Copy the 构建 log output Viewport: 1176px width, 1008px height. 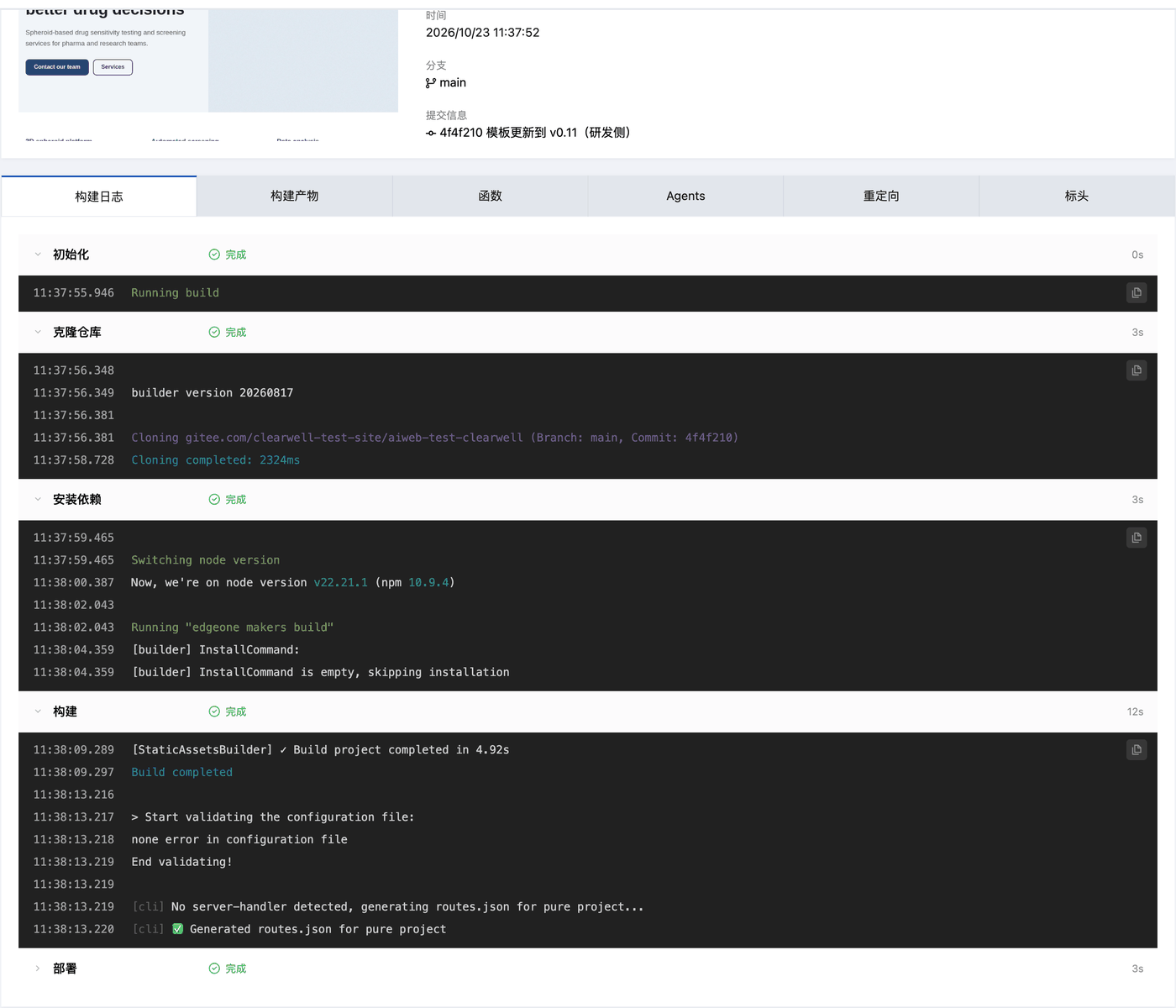tap(1137, 750)
